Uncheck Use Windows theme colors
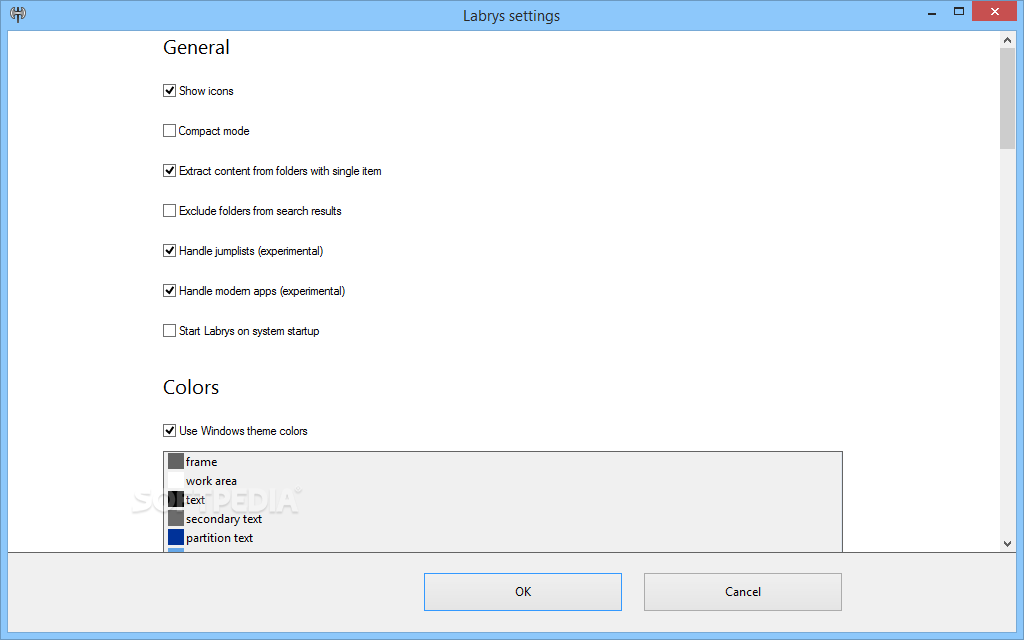This screenshot has width=1024, height=640. [x=169, y=430]
